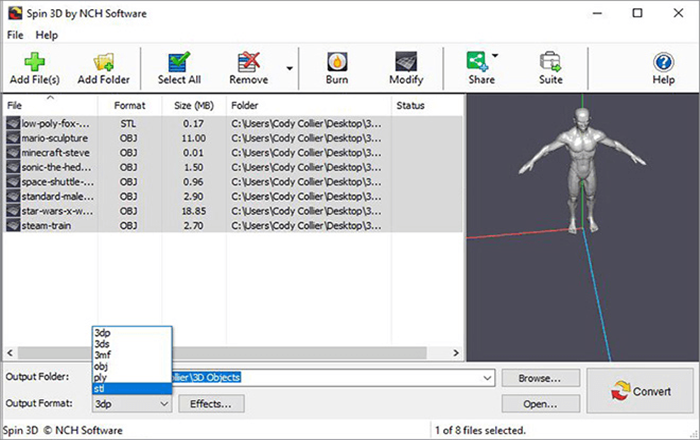
Task: Open the File menu
Action: 15,35
